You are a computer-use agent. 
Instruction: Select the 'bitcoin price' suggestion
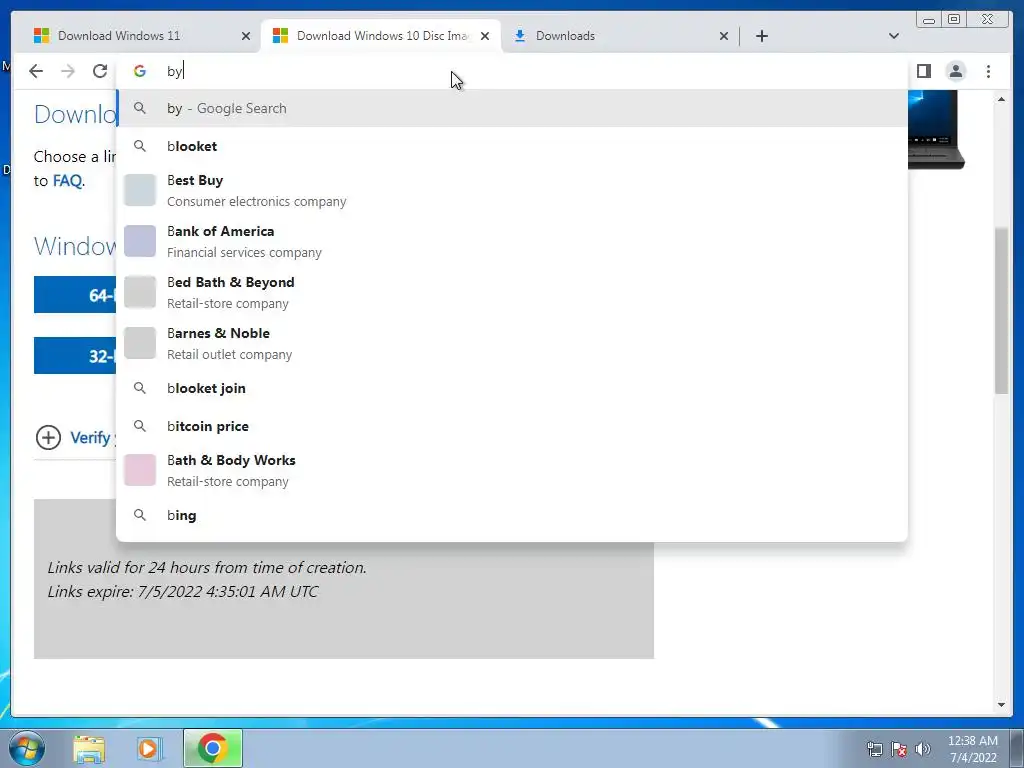pos(512,426)
